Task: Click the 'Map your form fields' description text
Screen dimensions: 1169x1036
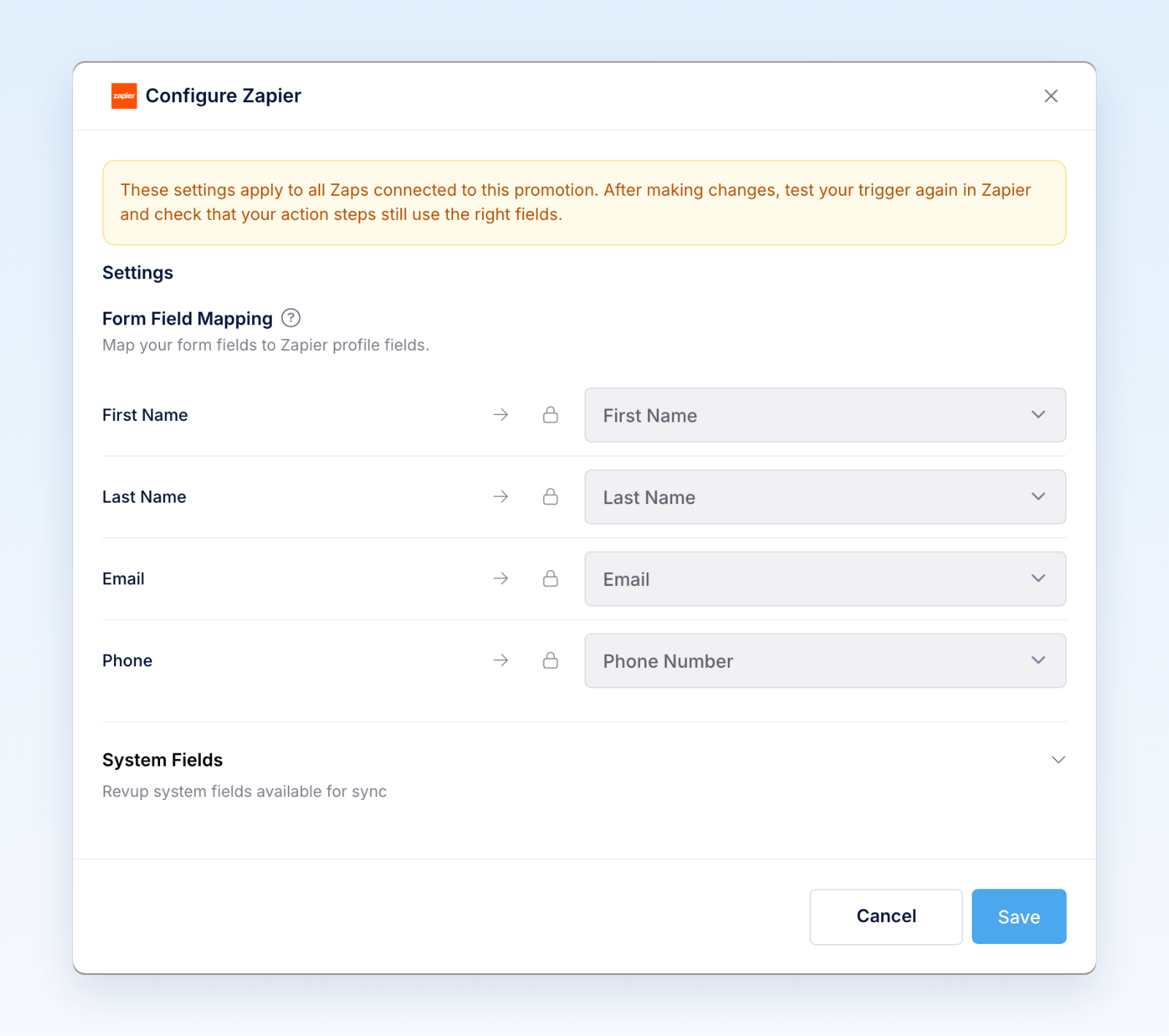Action: [x=265, y=345]
